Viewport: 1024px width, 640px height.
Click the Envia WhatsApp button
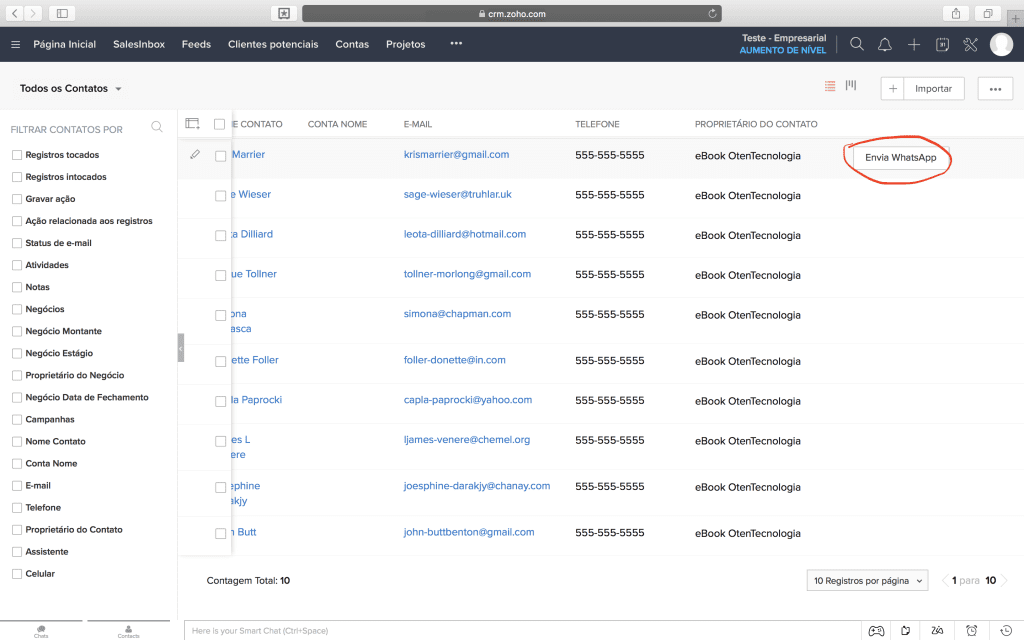(900, 158)
